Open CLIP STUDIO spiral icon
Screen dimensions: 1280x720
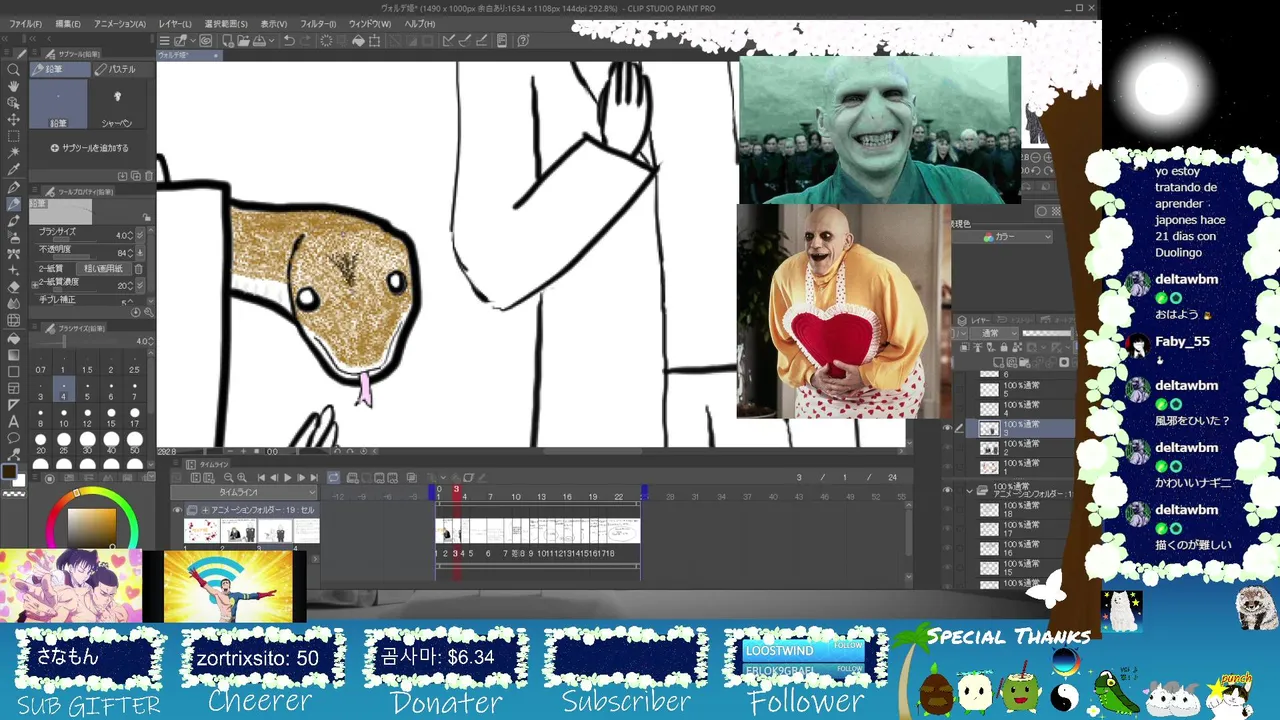[206, 41]
